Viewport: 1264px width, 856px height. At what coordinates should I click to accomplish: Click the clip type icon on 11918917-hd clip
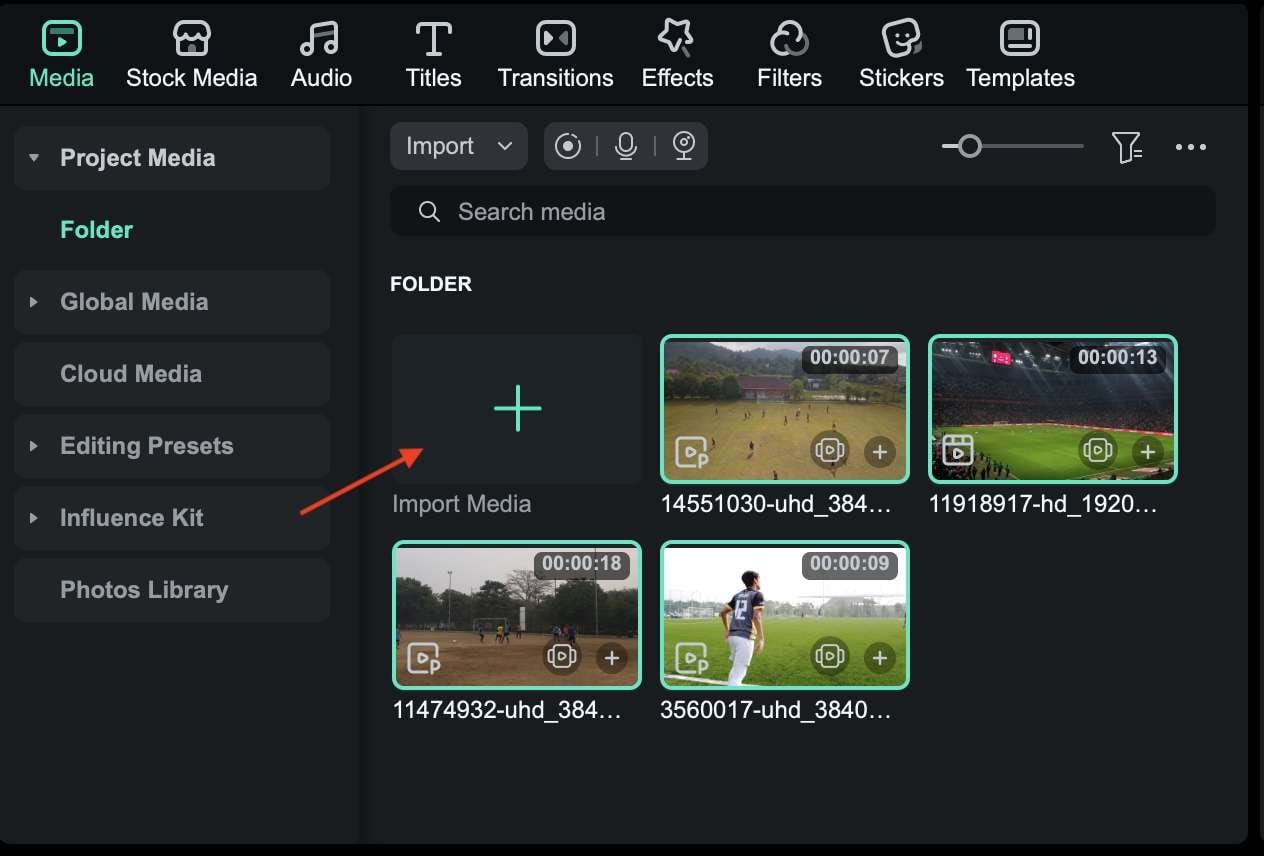coord(958,451)
